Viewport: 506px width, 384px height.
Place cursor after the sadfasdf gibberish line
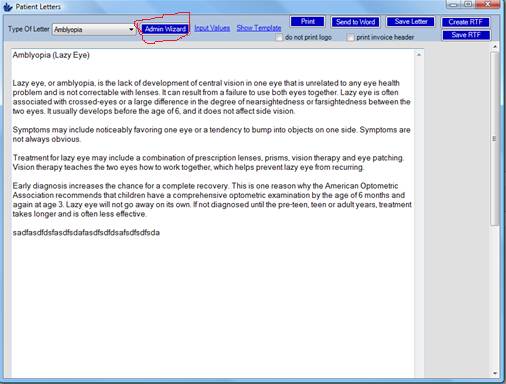point(160,233)
